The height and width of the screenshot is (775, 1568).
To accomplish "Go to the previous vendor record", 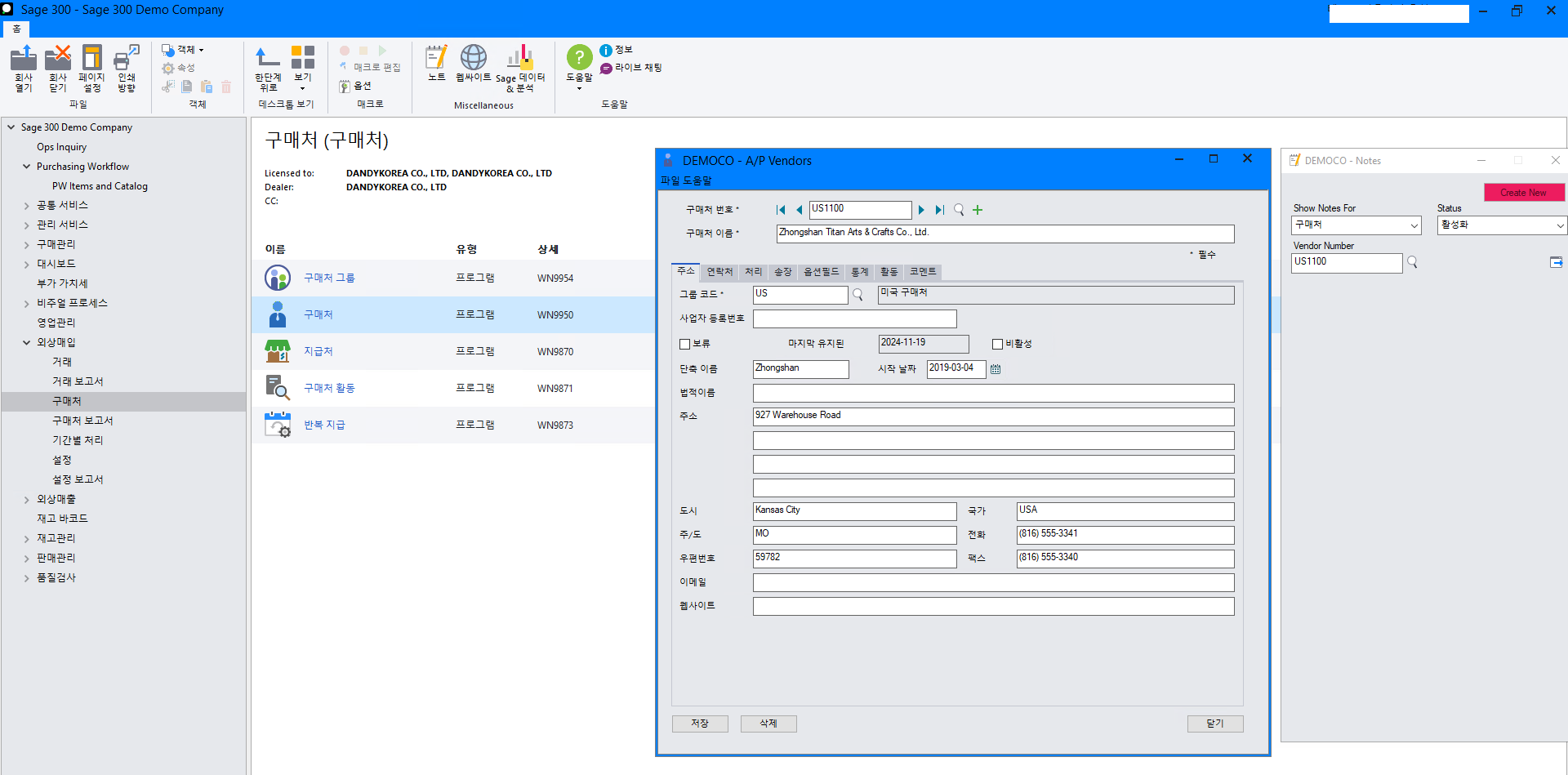I will point(799,210).
